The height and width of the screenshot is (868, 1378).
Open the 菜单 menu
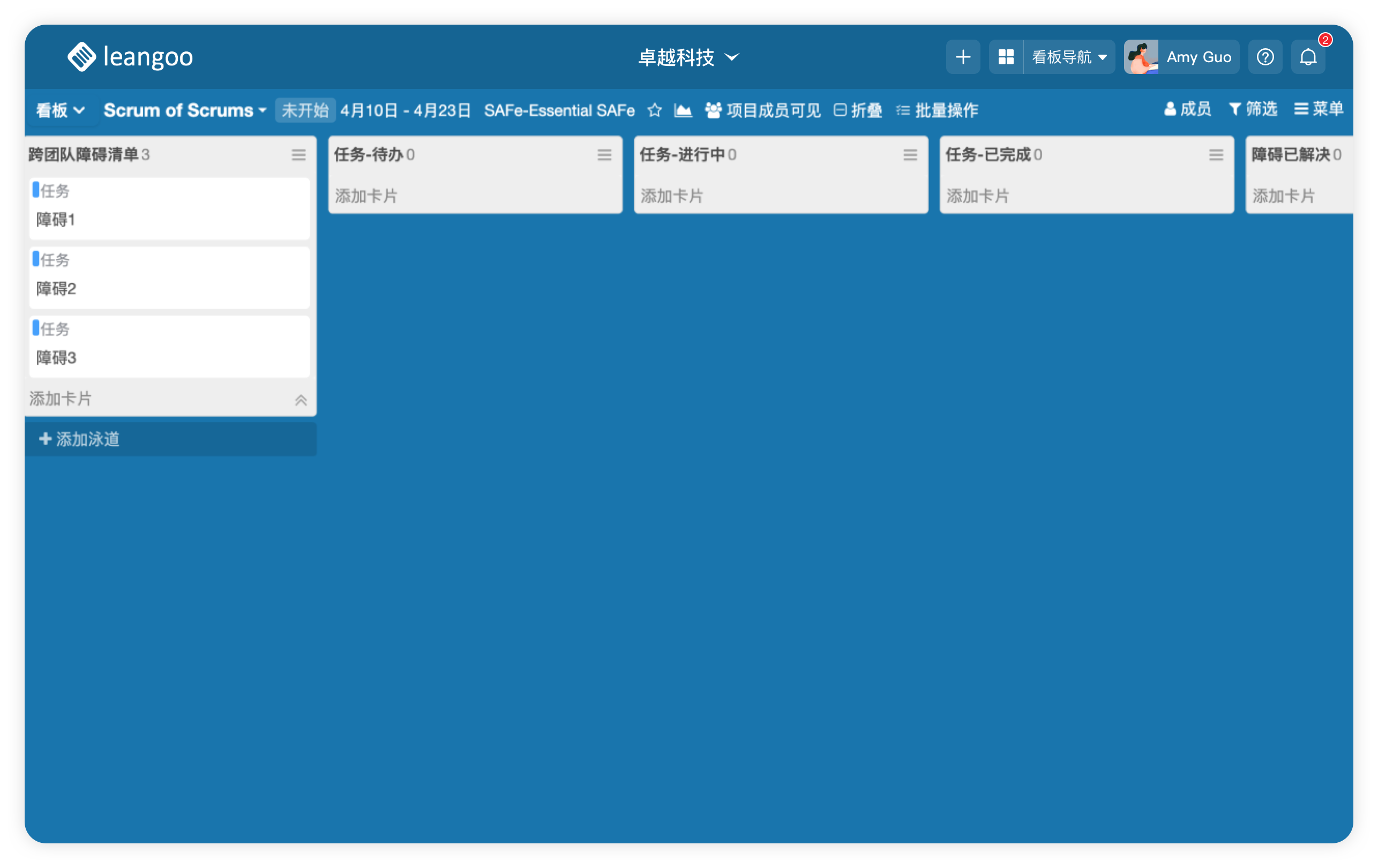coord(1319,109)
